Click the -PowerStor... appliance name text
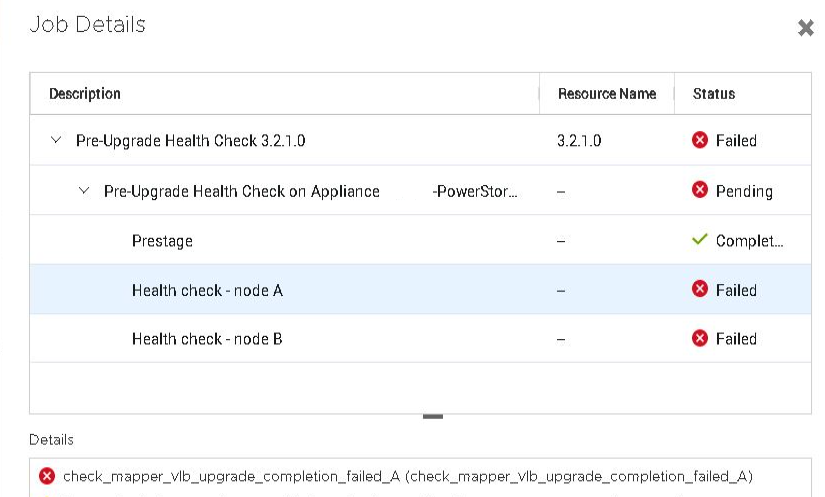The height and width of the screenshot is (497, 825). pos(475,191)
